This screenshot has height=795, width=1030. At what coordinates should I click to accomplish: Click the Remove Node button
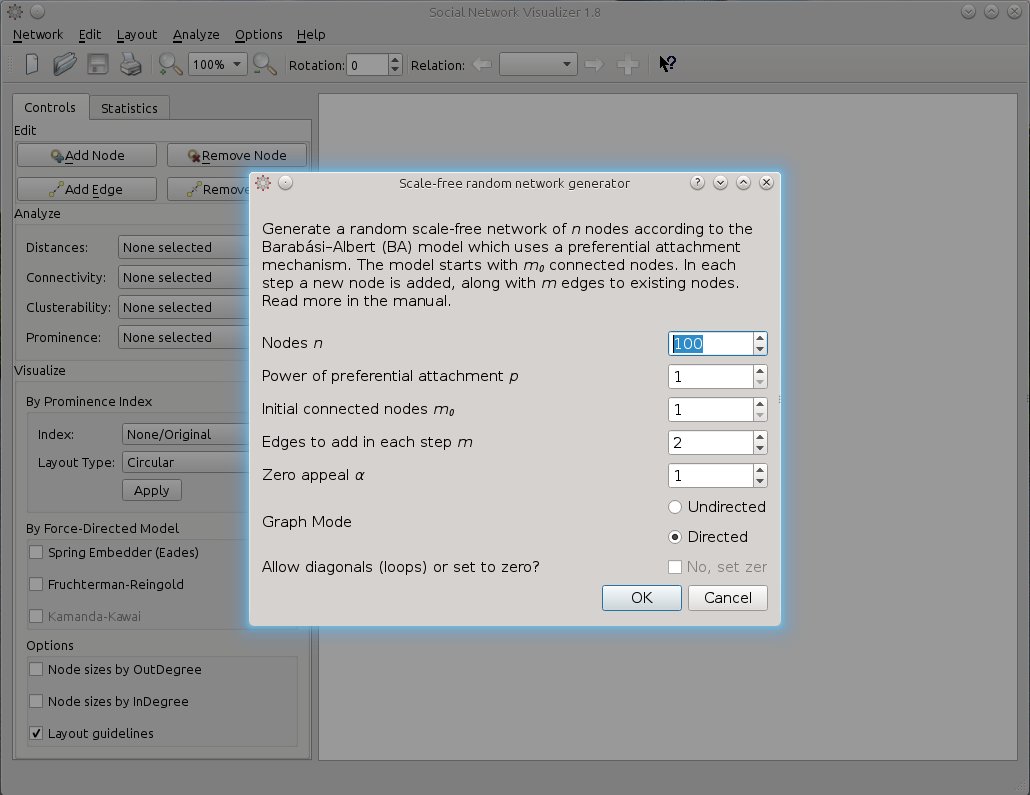pos(236,156)
